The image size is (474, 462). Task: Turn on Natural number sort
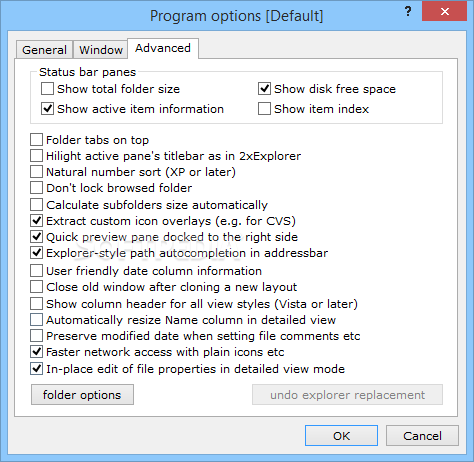pos(36,172)
